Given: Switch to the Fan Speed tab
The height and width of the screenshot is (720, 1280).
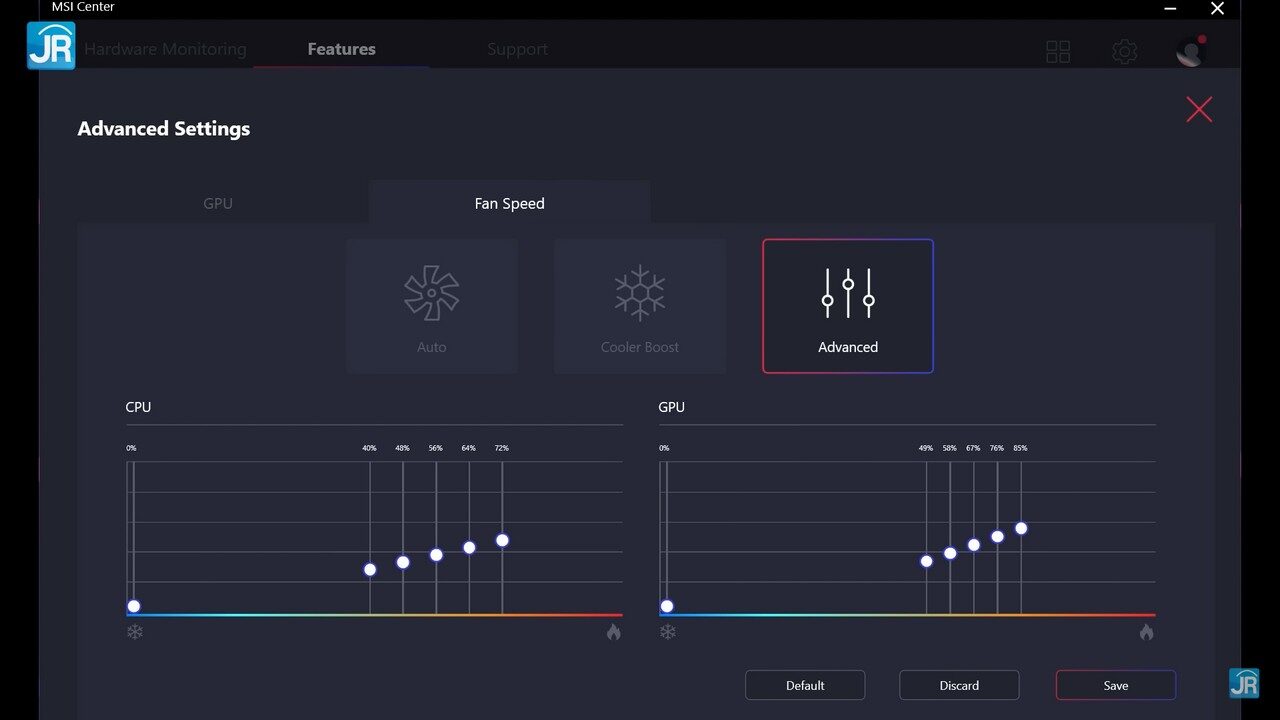Looking at the screenshot, I should (510, 203).
